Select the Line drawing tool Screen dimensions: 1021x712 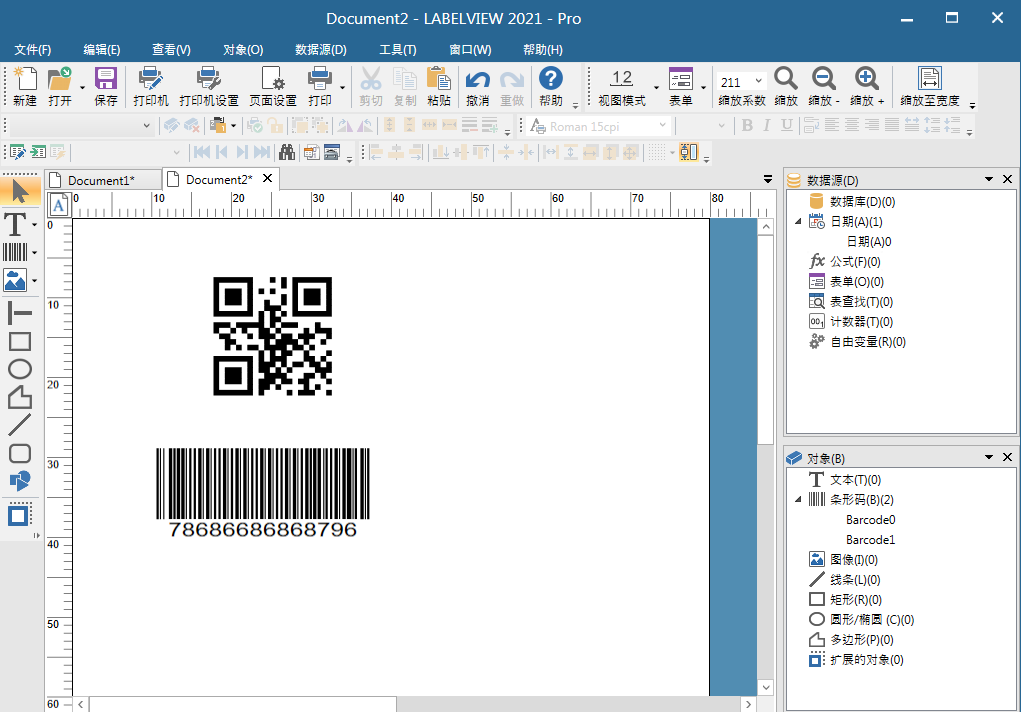[20, 425]
